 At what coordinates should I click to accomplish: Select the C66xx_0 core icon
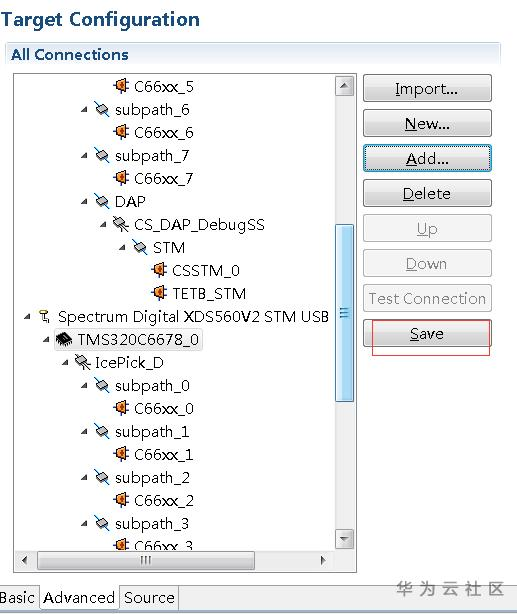click(121, 408)
